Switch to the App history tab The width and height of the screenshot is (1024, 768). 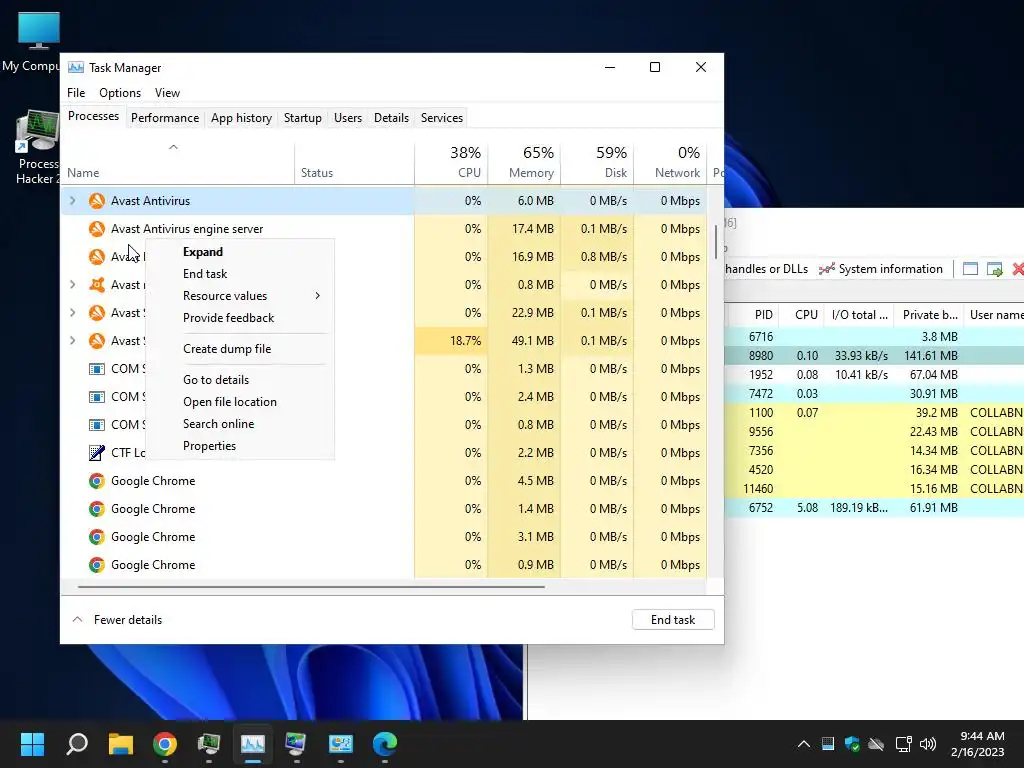click(x=241, y=118)
